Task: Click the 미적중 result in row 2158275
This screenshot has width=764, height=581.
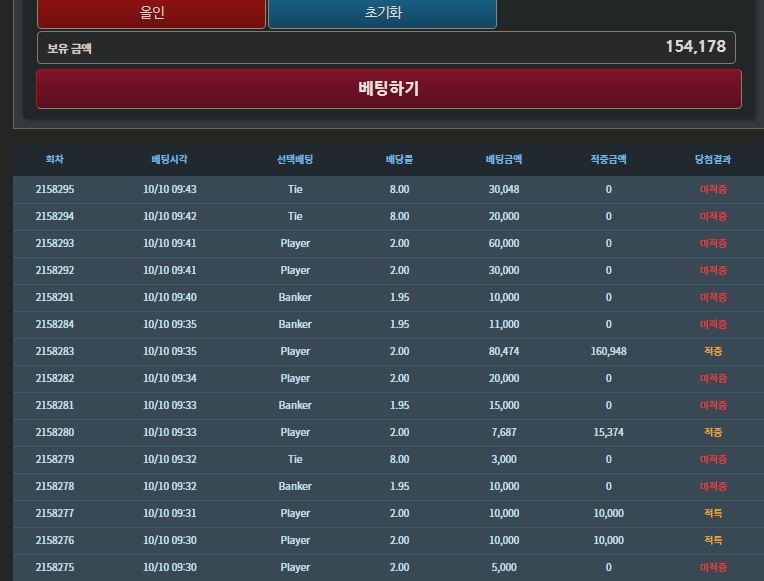Action: (x=713, y=567)
